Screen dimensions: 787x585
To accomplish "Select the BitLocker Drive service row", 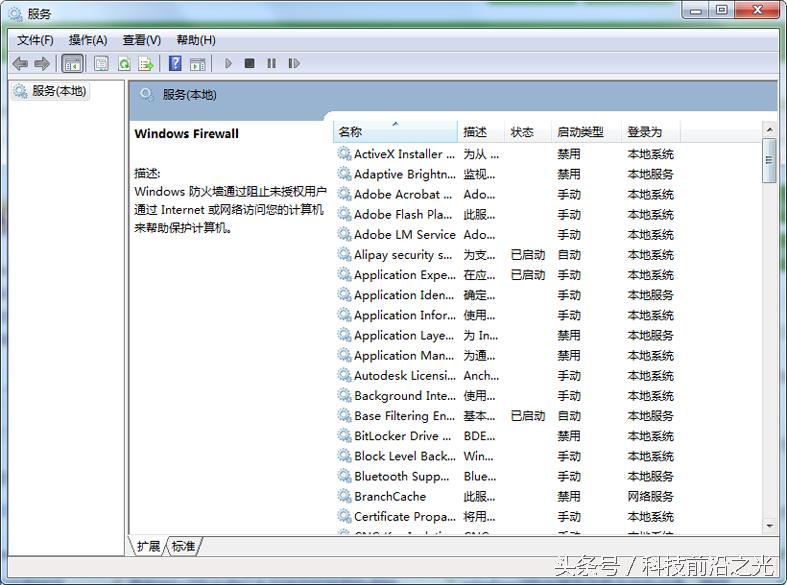I will coord(506,436).
